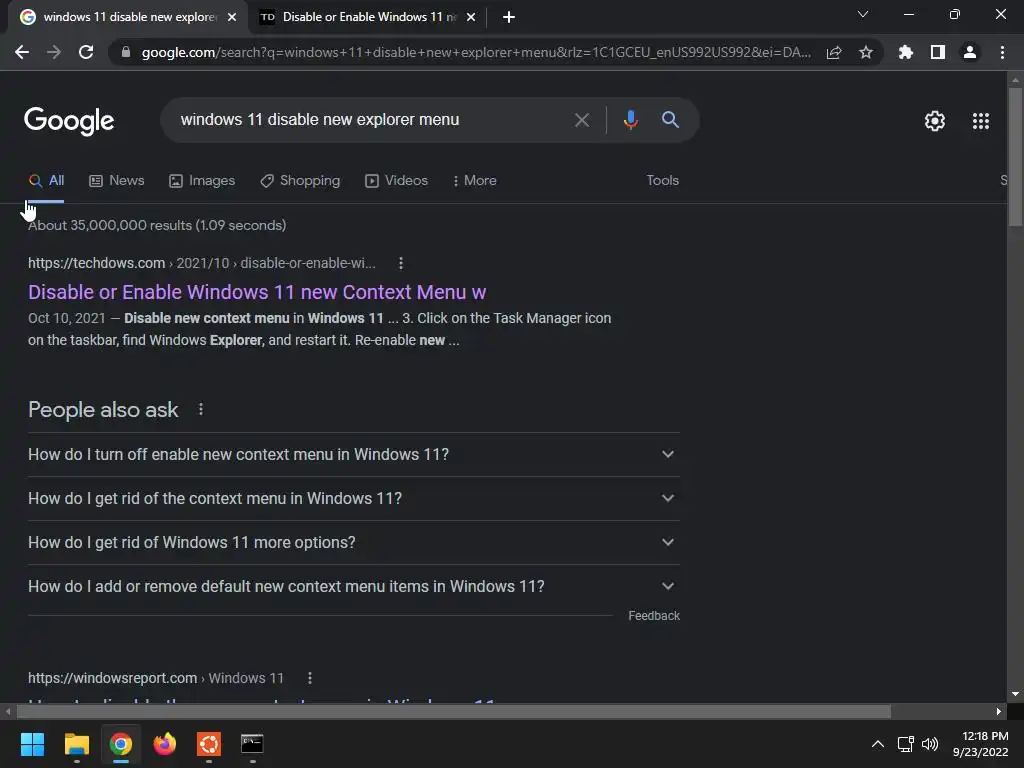This screenshot has width=1024, height=768.
Task: Expand "How do I get rid of the context menu"
Action: tap(353, 498)
